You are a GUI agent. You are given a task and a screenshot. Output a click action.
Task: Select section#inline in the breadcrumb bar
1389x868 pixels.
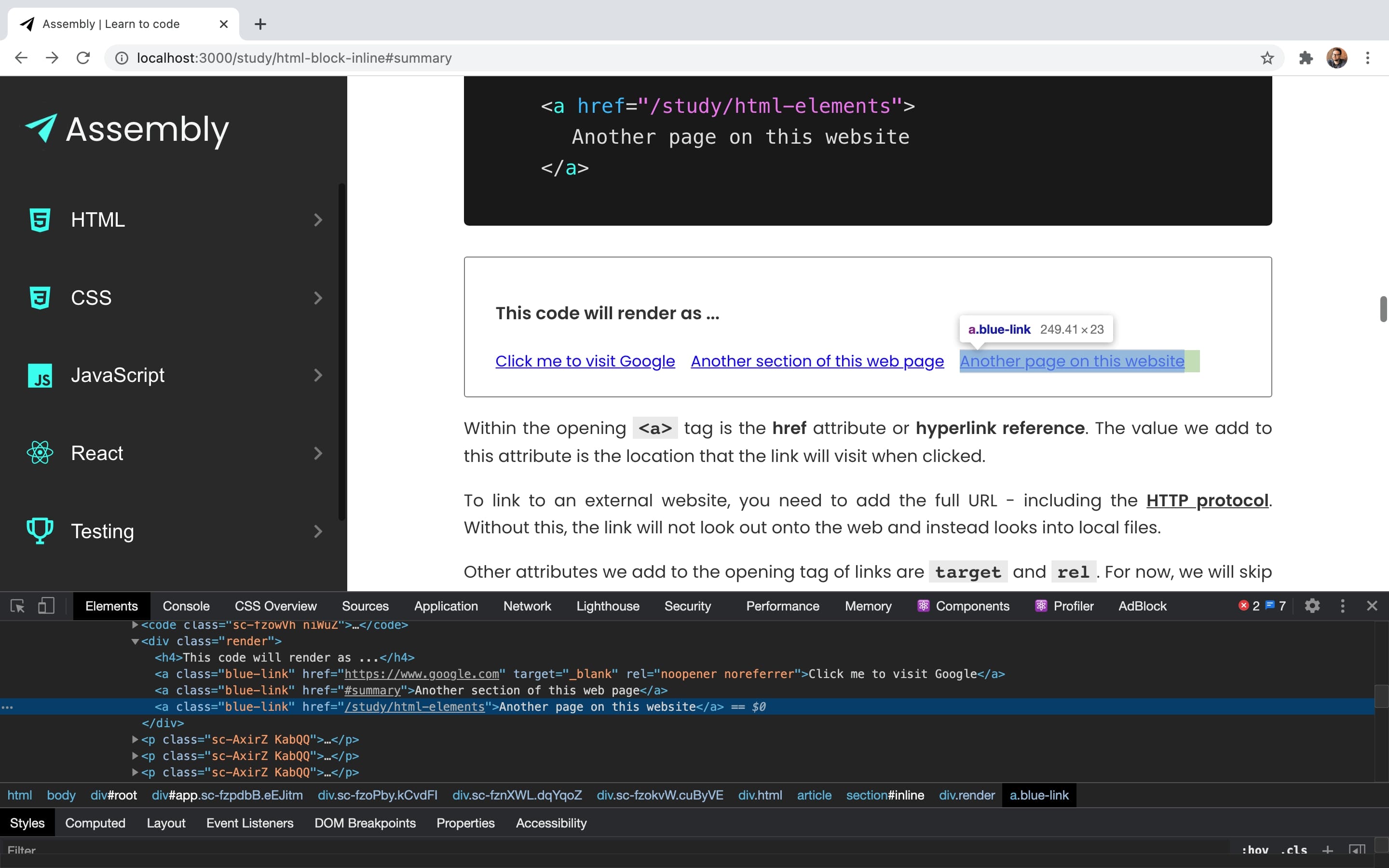tap(885, 796)
